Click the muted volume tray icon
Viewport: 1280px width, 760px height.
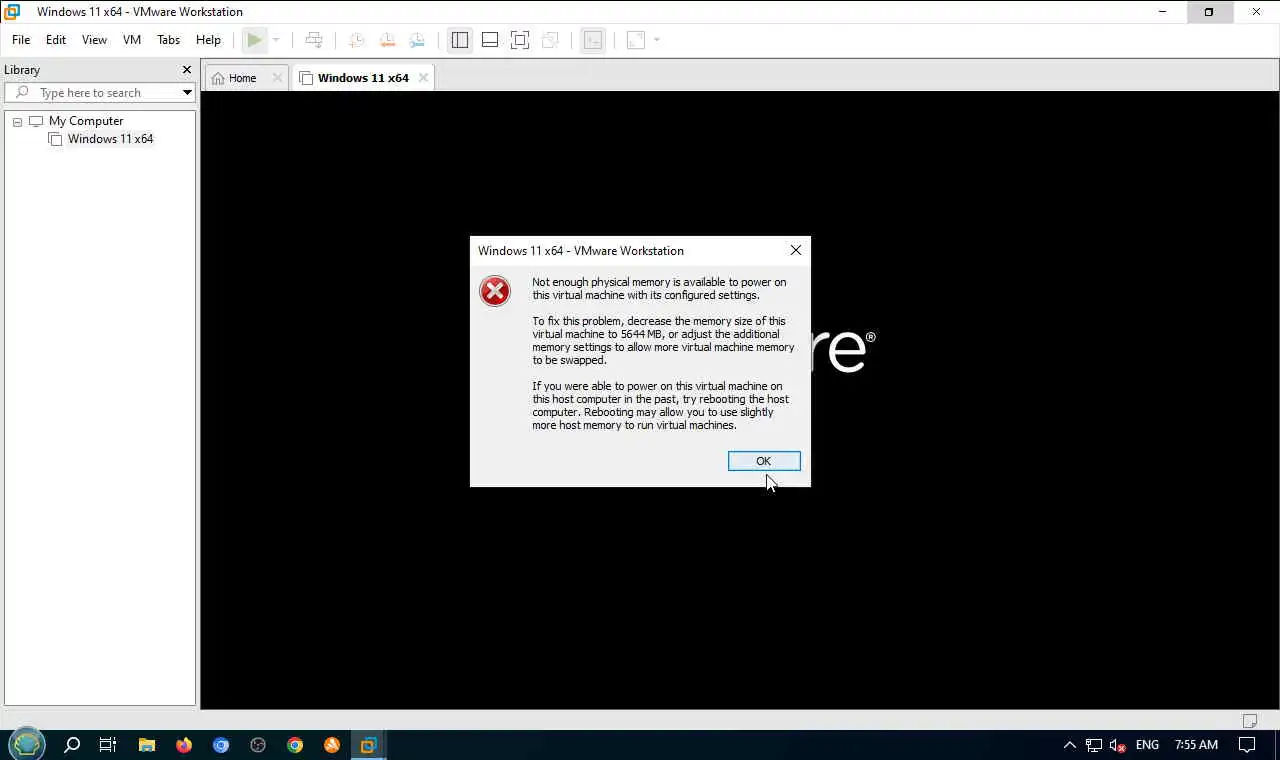click(1119, 745)
